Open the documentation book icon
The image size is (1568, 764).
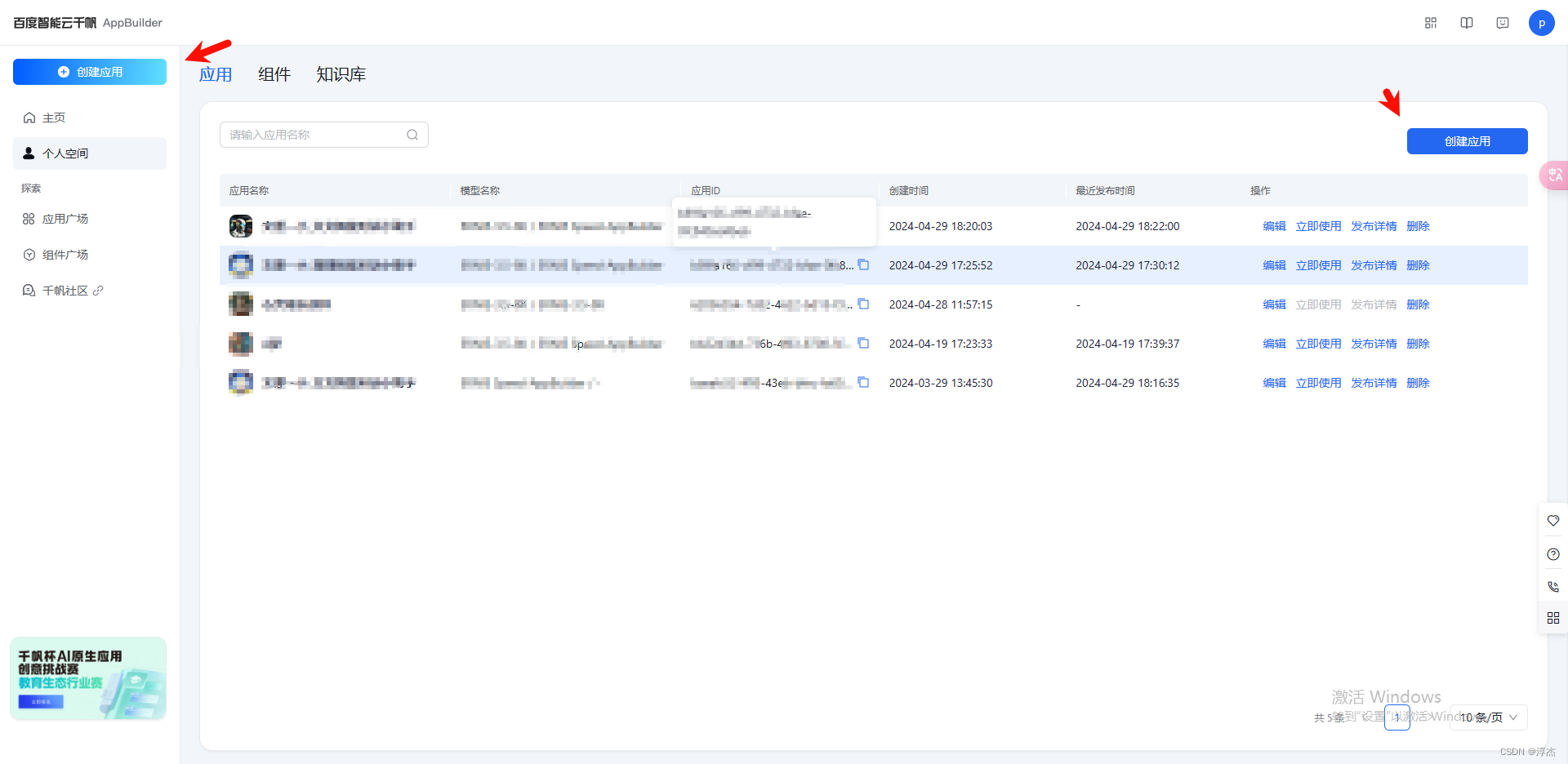[1467, 23]
